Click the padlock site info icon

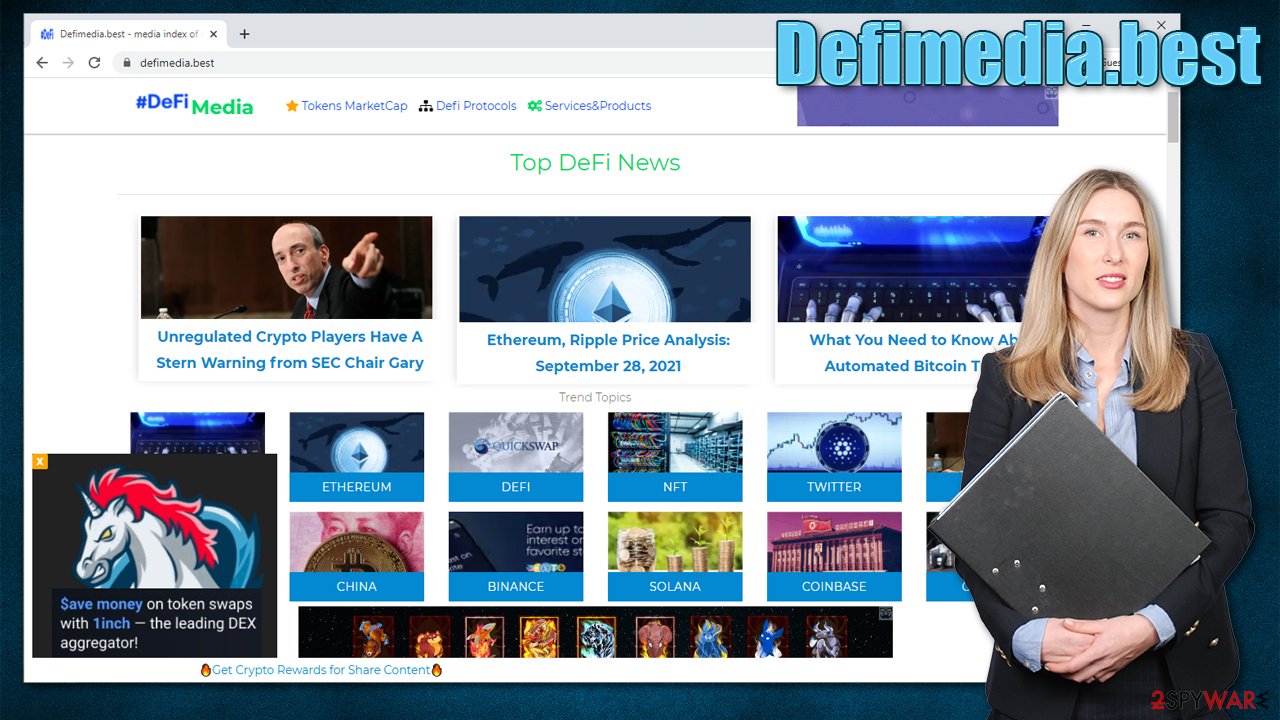126,63
